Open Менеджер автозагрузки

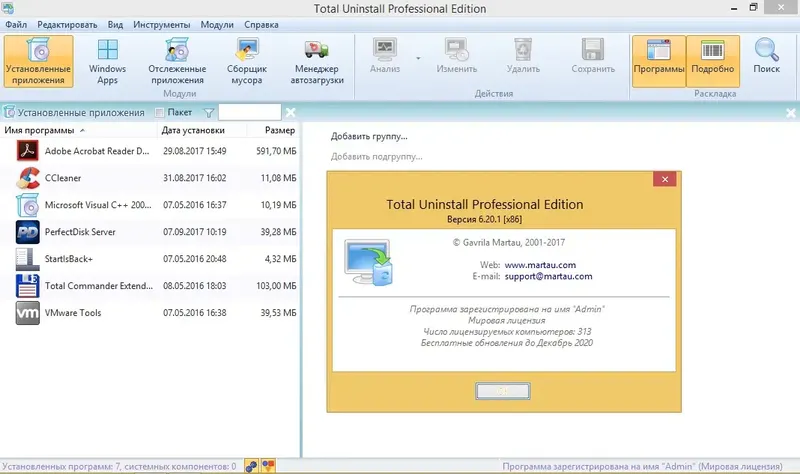coord(317,61)
